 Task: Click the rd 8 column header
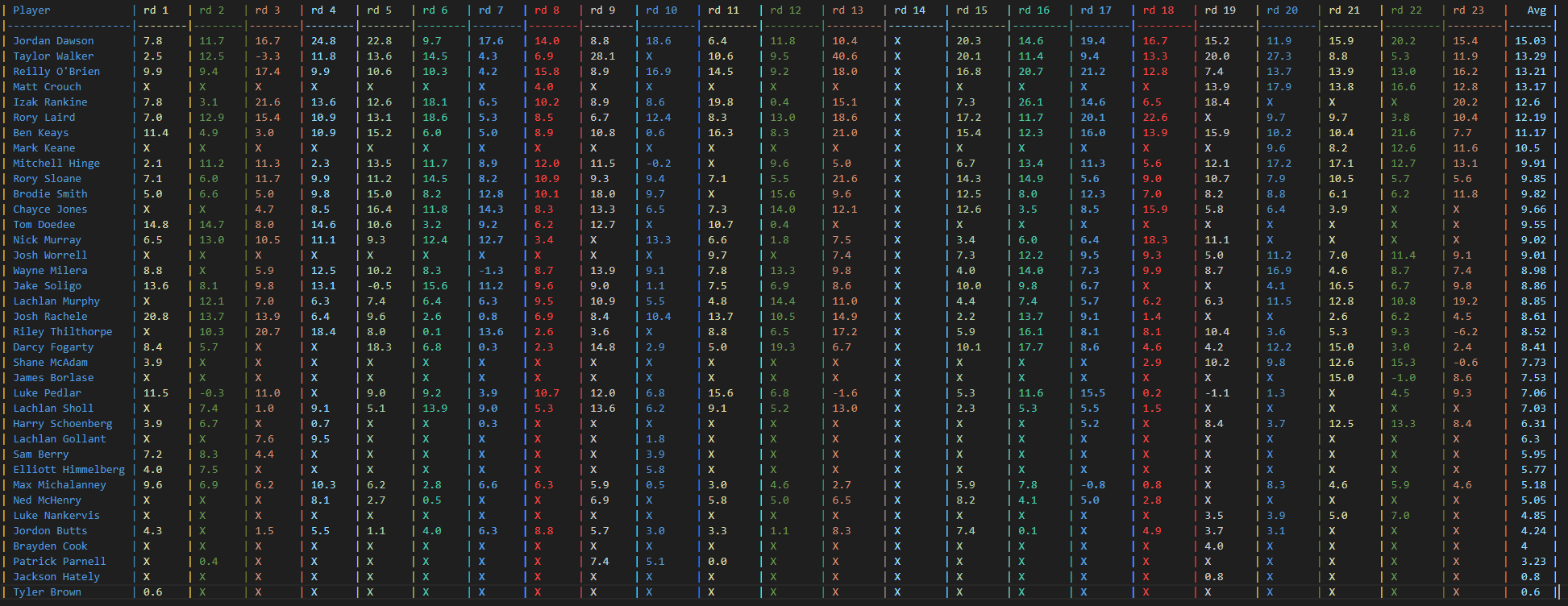coord(547,10)
